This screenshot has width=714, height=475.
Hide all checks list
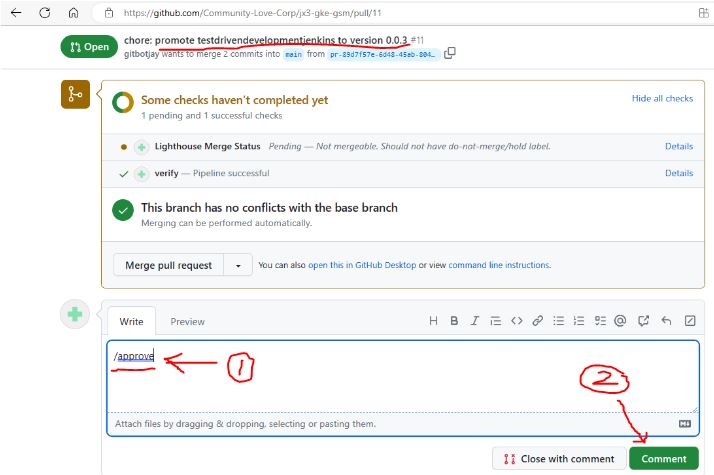pos(662,99)
